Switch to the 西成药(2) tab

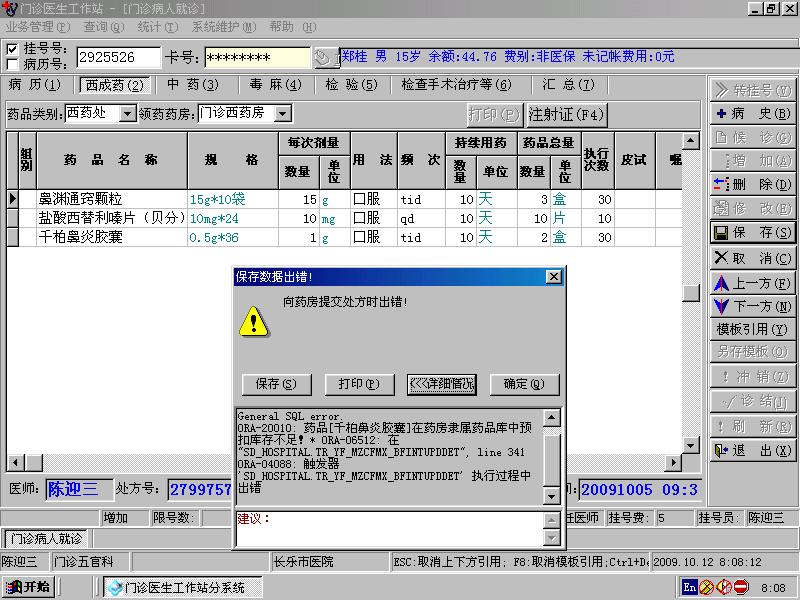114,85
